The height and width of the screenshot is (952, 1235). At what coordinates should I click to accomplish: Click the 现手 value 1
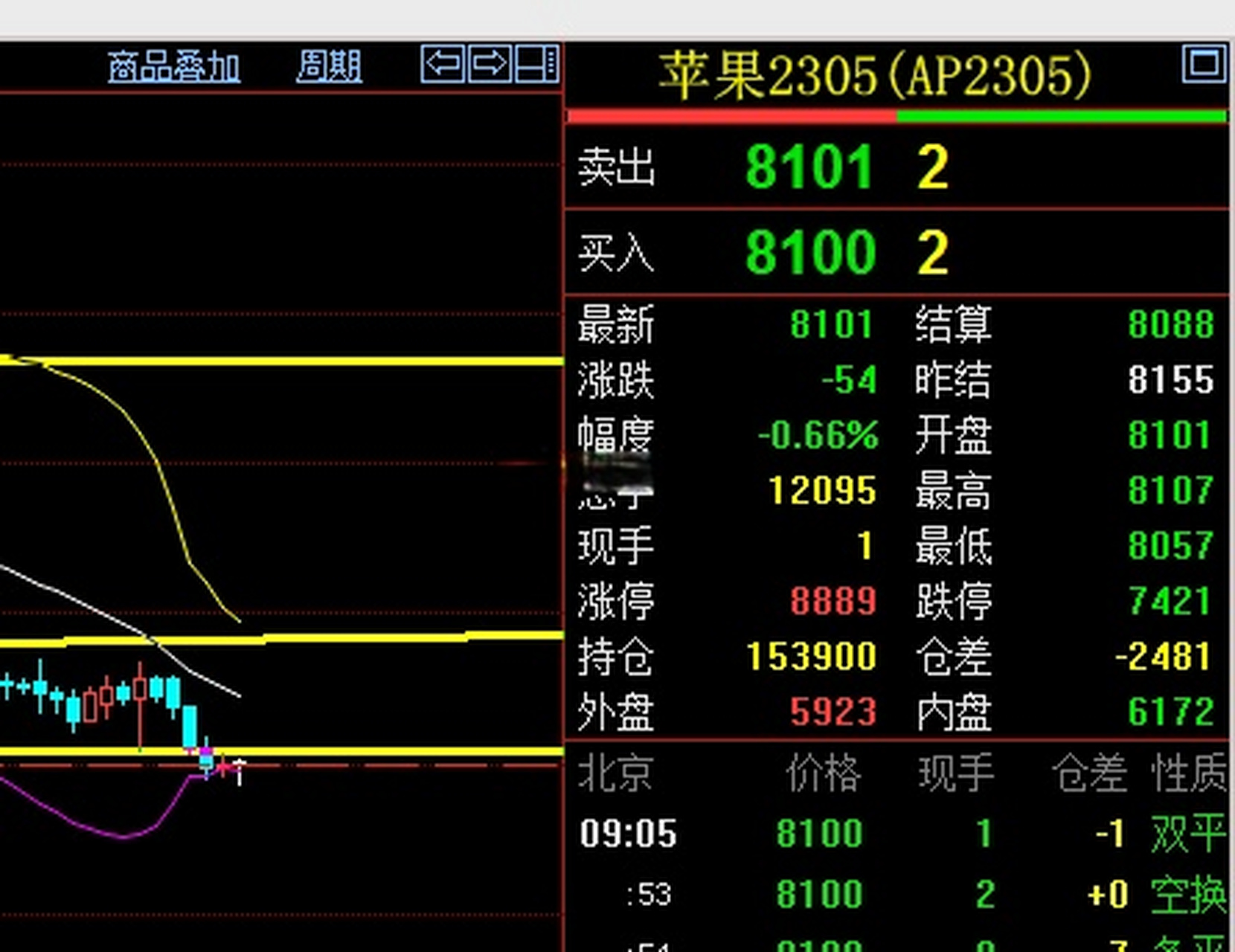865,546
